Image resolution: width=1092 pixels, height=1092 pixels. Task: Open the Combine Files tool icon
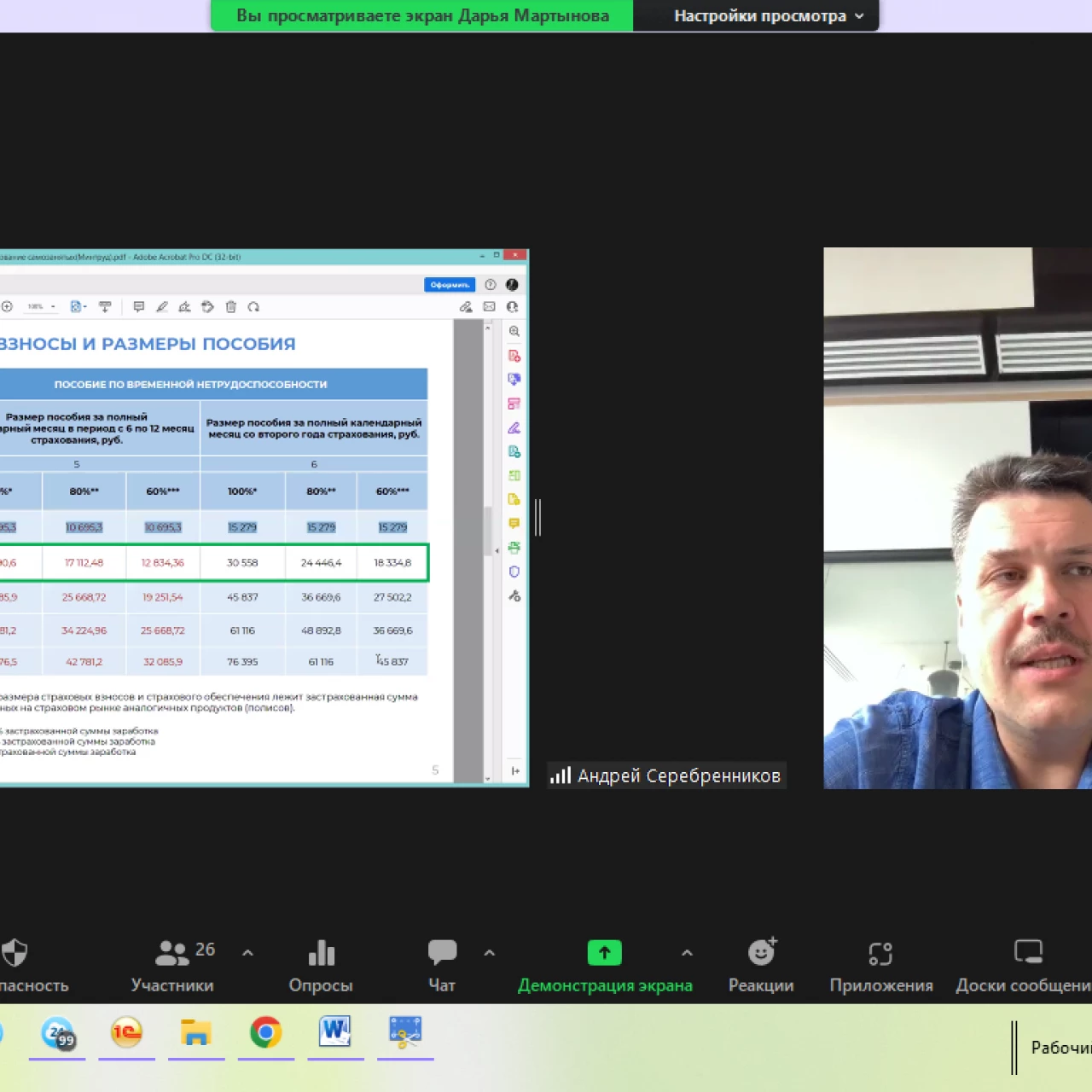pos(514,379)
